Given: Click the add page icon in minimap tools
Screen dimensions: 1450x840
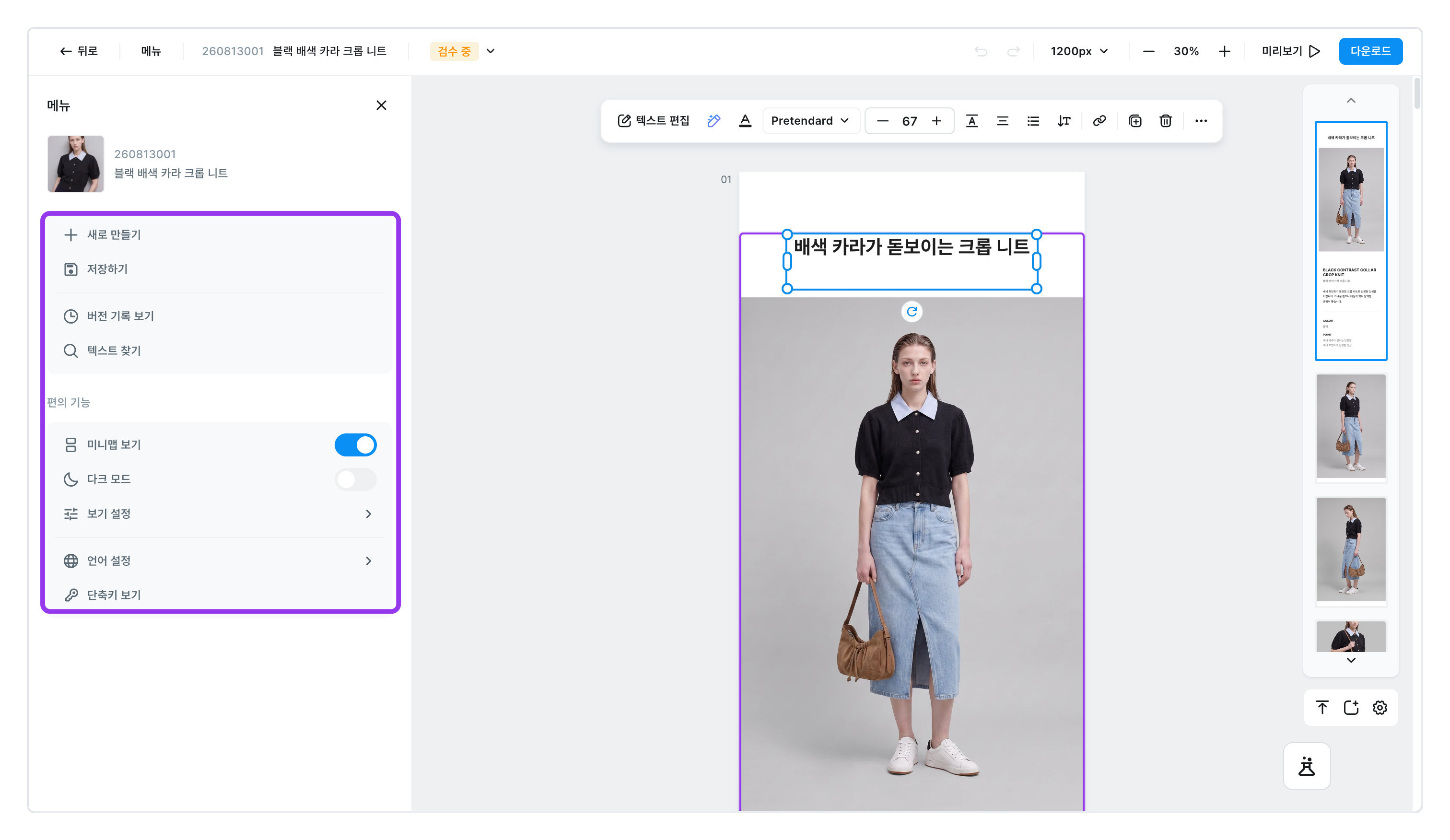Looking at the screenshot, I should (1351, 708).
